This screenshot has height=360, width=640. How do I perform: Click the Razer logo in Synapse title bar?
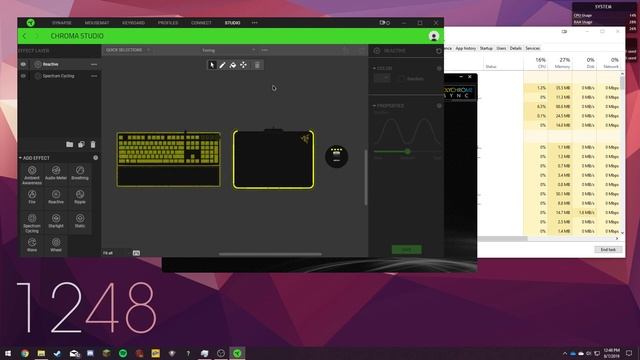pyautogui.click(x=31, y=22)
